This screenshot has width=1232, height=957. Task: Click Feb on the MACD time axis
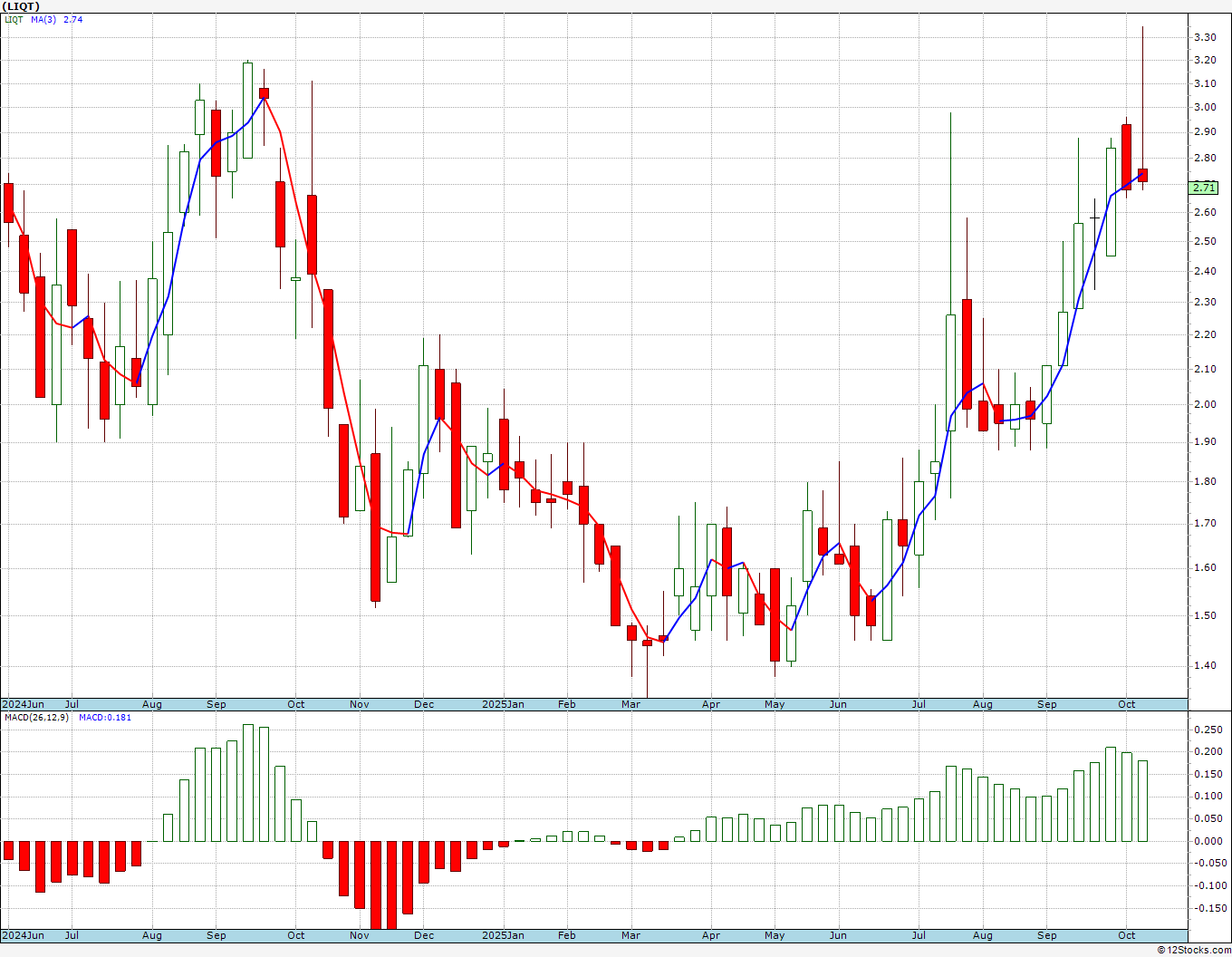point(567,935)
